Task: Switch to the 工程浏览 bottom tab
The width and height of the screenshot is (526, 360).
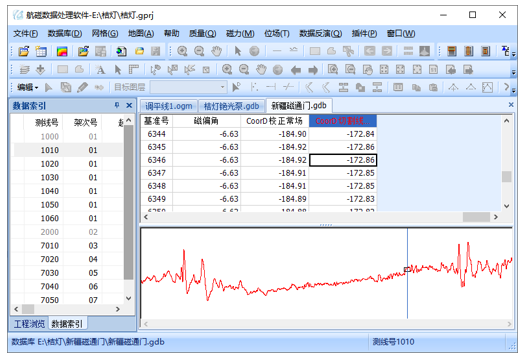Action: (29, 324)
